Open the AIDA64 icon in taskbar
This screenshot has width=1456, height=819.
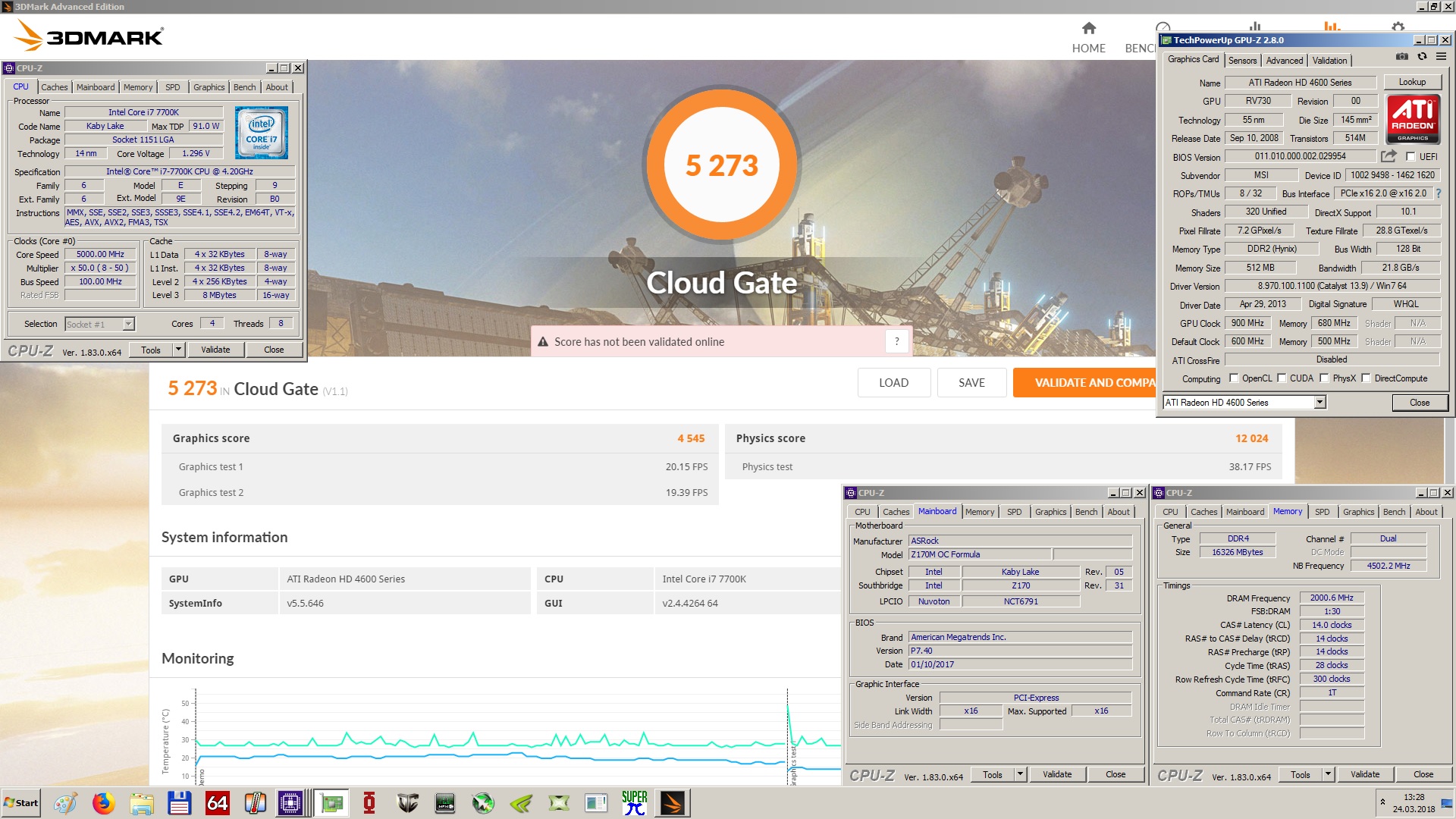(217, 803)
